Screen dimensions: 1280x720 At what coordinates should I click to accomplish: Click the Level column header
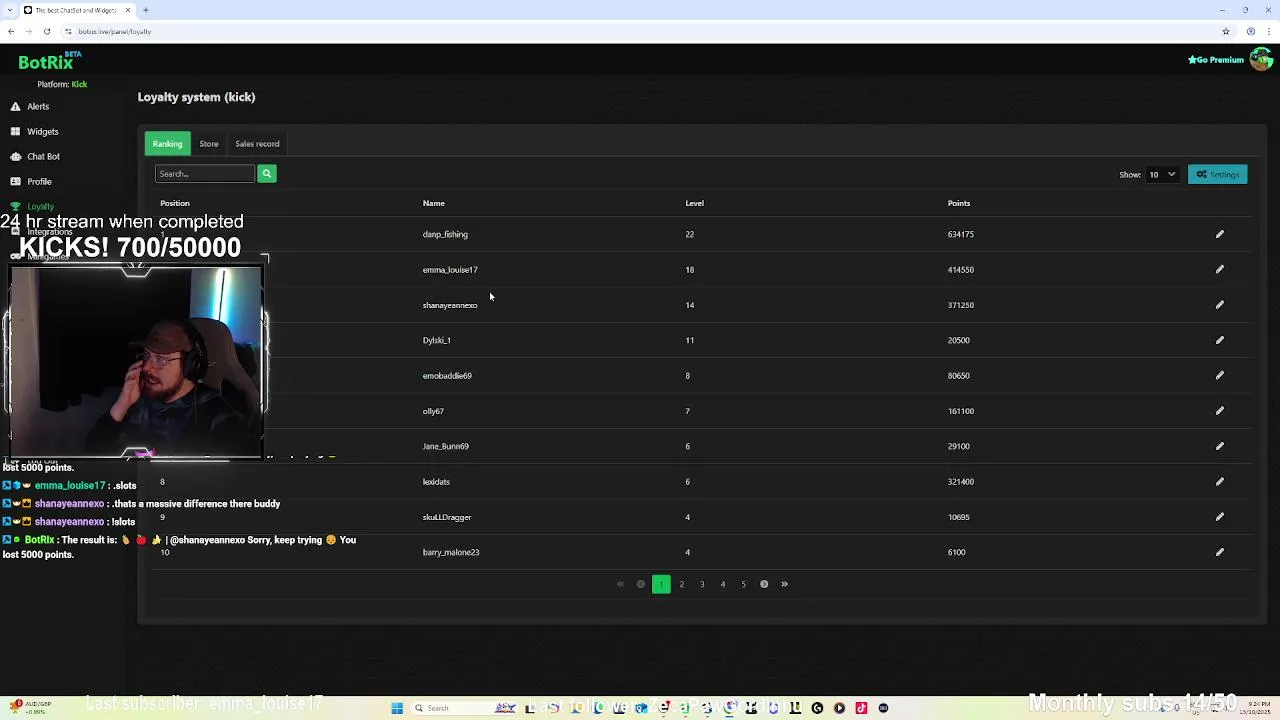694,203
